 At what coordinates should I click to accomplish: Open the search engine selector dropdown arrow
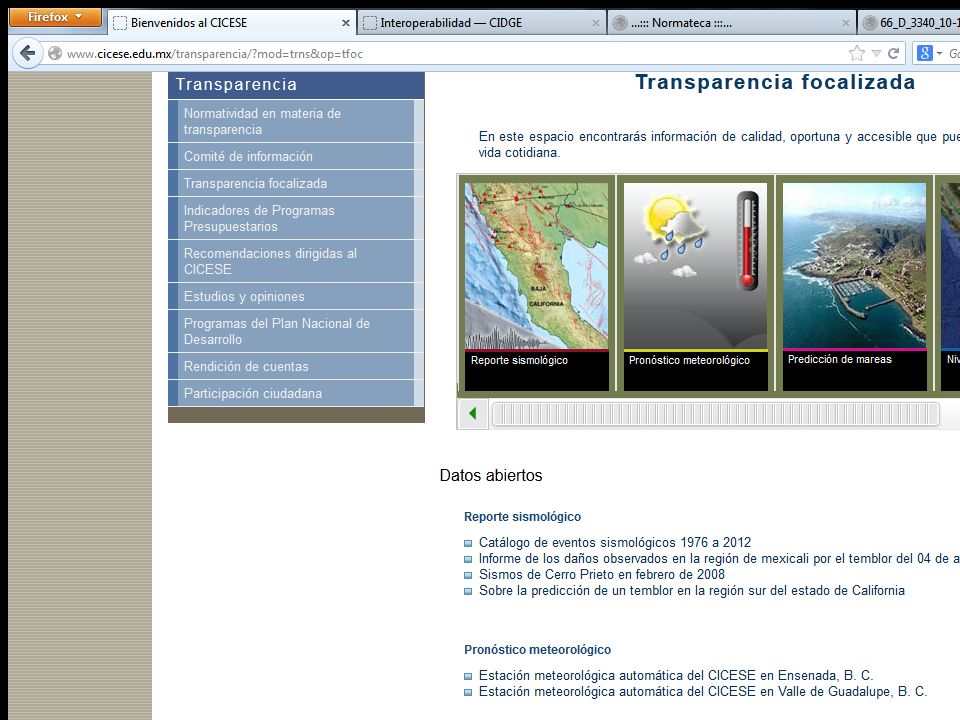pyautogui.click(x=939, y=53)
